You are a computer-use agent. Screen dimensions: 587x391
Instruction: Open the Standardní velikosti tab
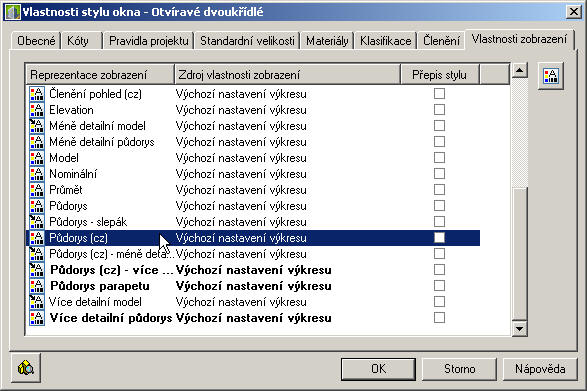point(247,40)
